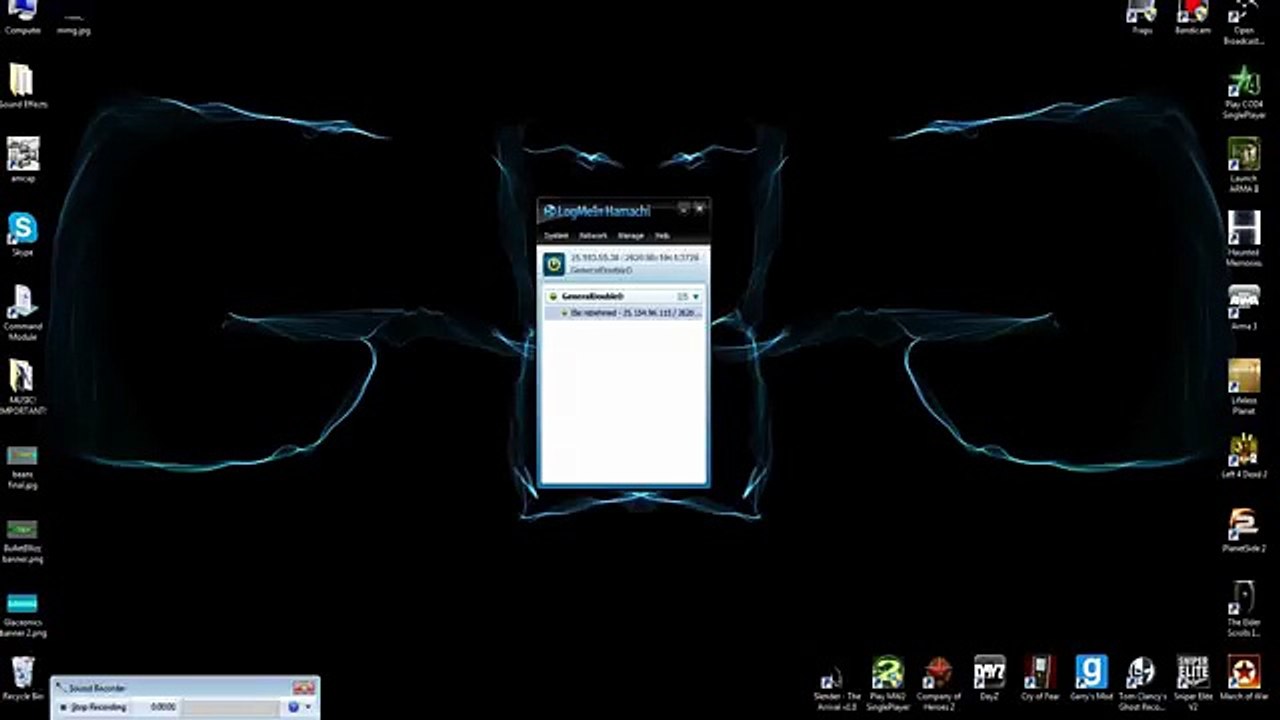Open the Sound Recorder help dropdown arrow
The image size is (1280, 720).
point(307,707)
